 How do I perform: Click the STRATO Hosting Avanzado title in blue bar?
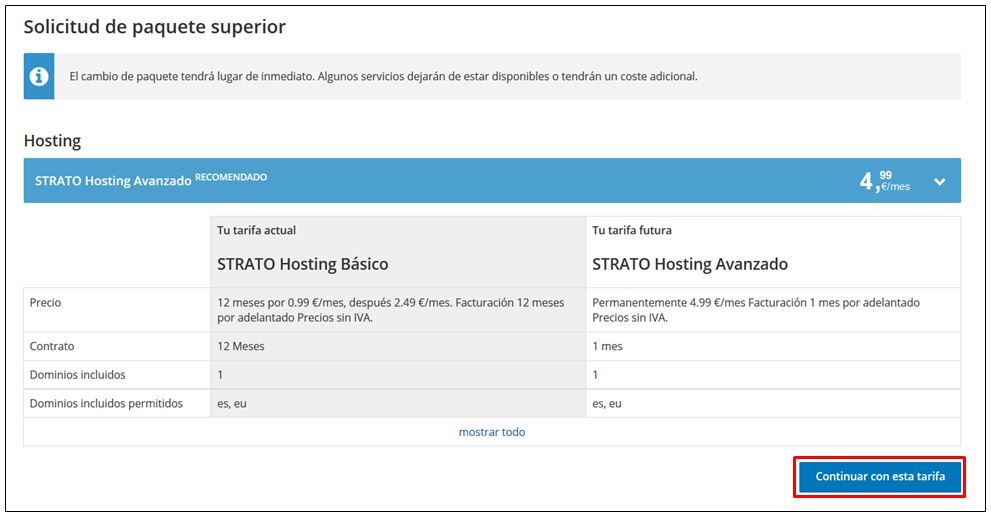[x=112, y=181]
